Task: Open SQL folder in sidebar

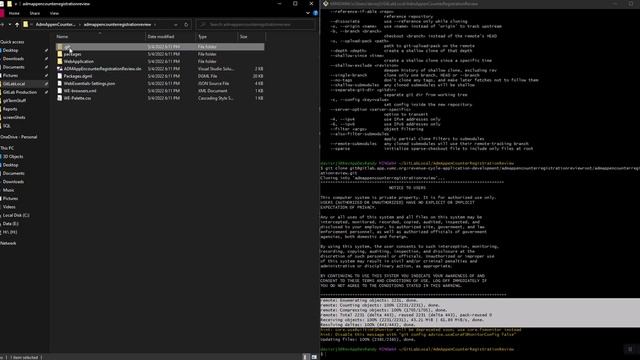Action: [x=7, y=126]
